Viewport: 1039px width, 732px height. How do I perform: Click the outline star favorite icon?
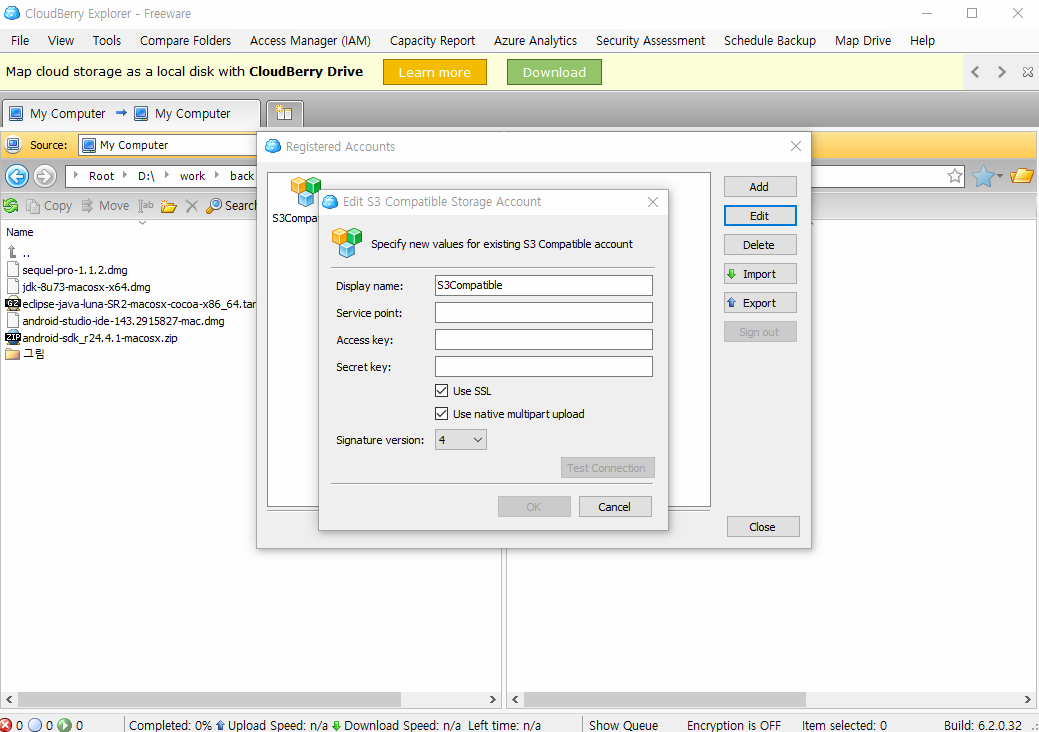[x=955, y=176]
